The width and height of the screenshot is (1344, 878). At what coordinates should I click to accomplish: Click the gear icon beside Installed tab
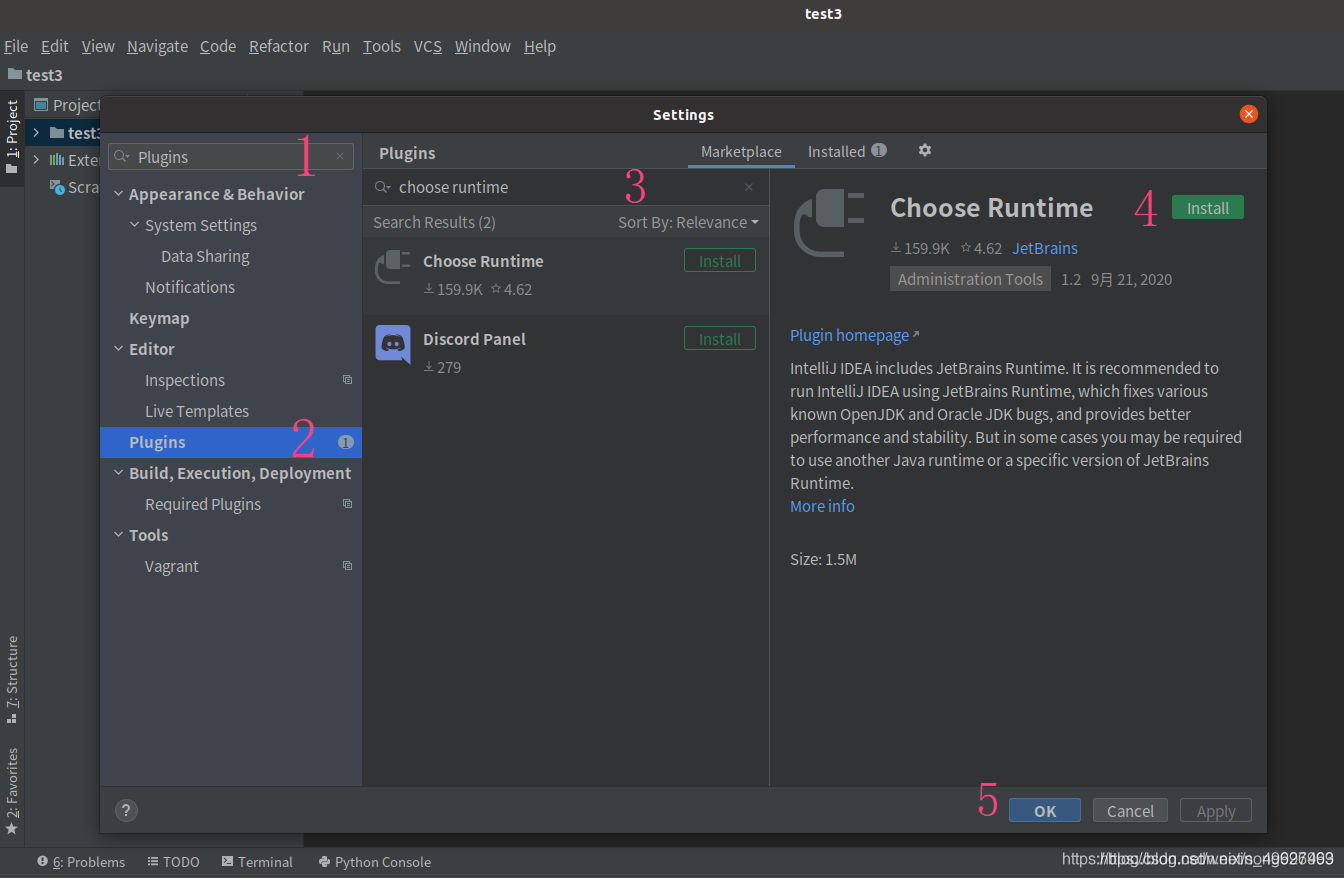[925, 150]
